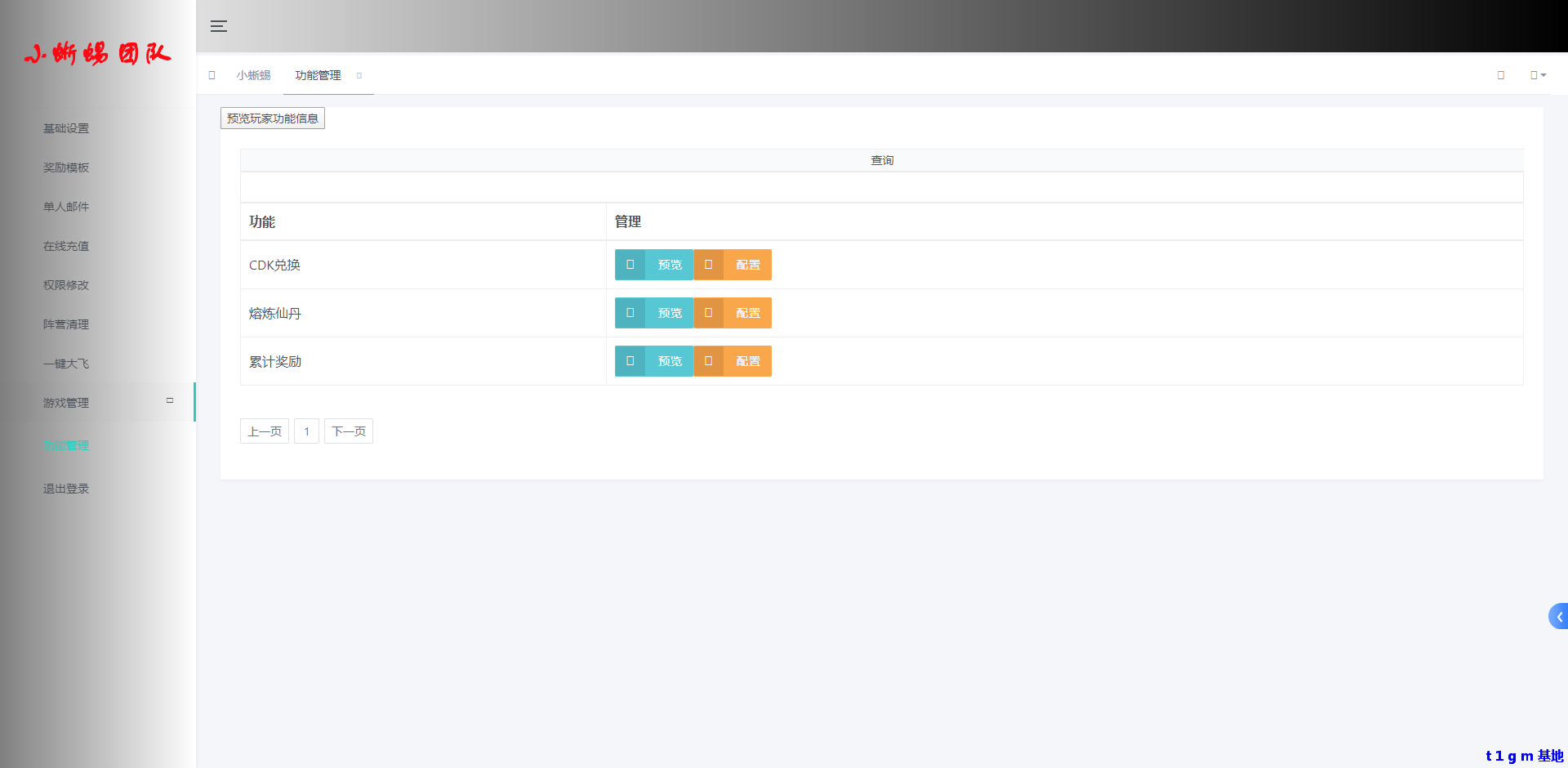Open the tab options dropdown at top right
Screen dimensions: 1568x768
1538,75
